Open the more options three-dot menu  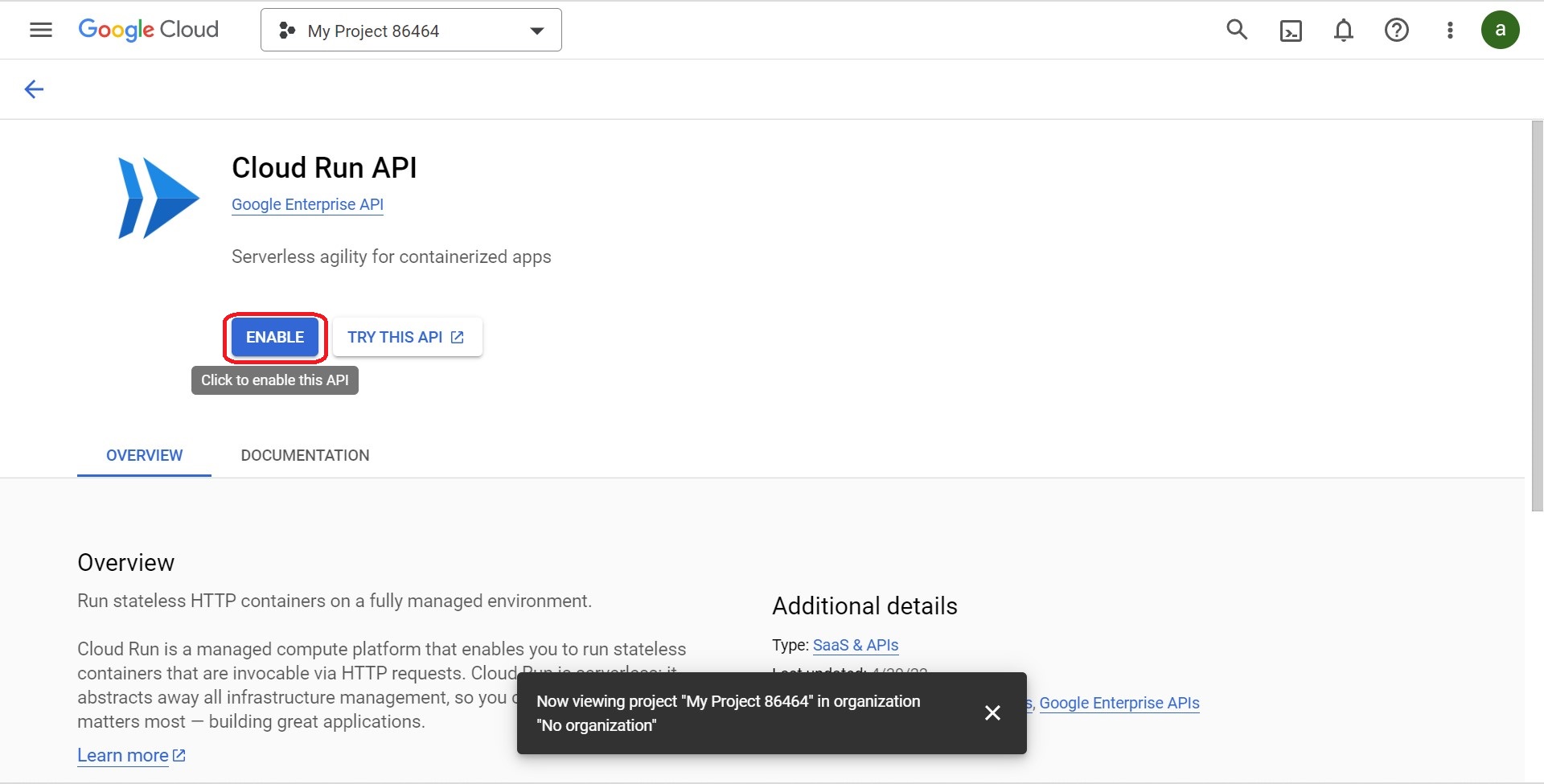[x=1450, y=30]
